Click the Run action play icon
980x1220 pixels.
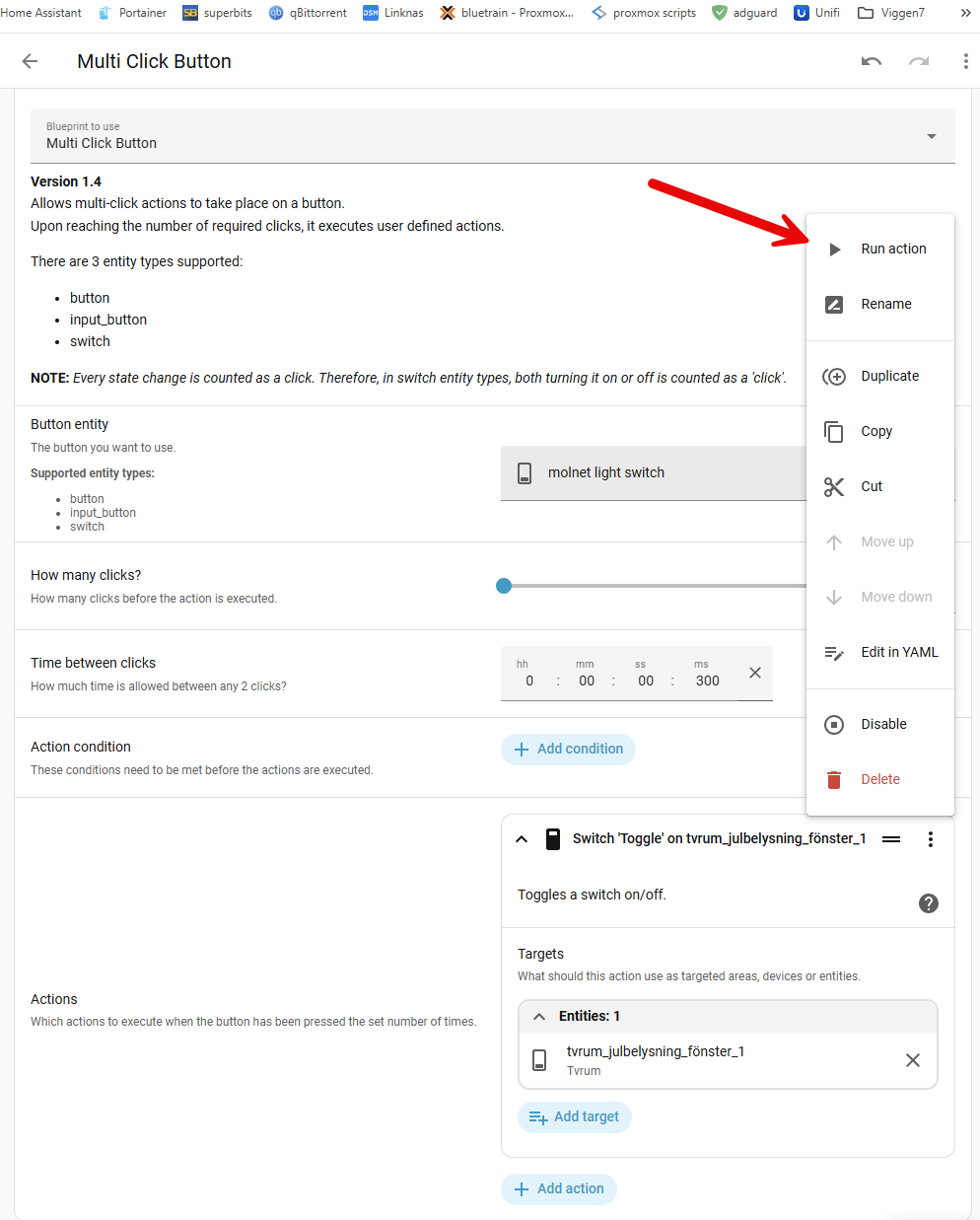[834, 250]
